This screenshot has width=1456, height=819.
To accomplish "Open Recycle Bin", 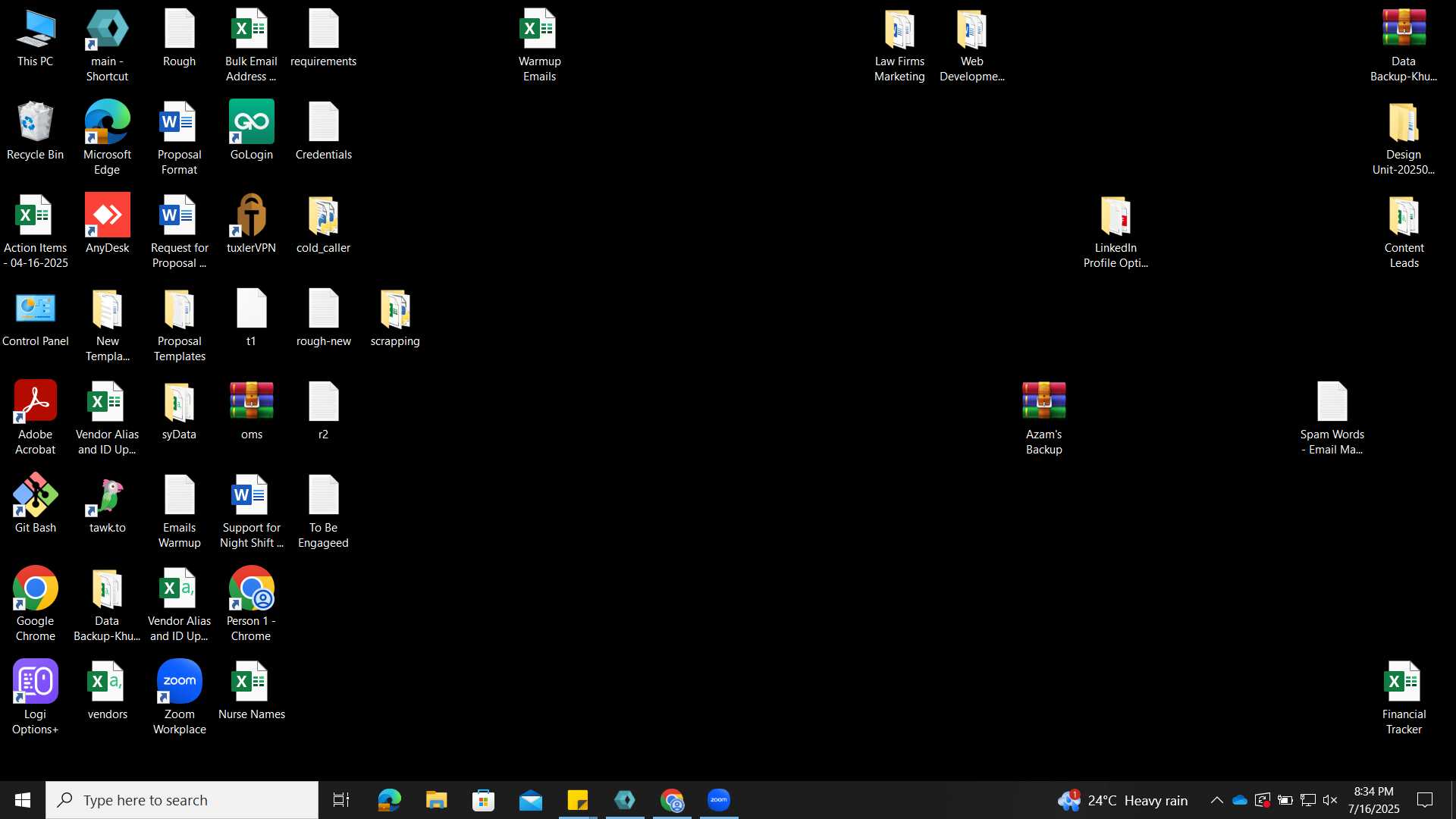I will pos(35,131).
